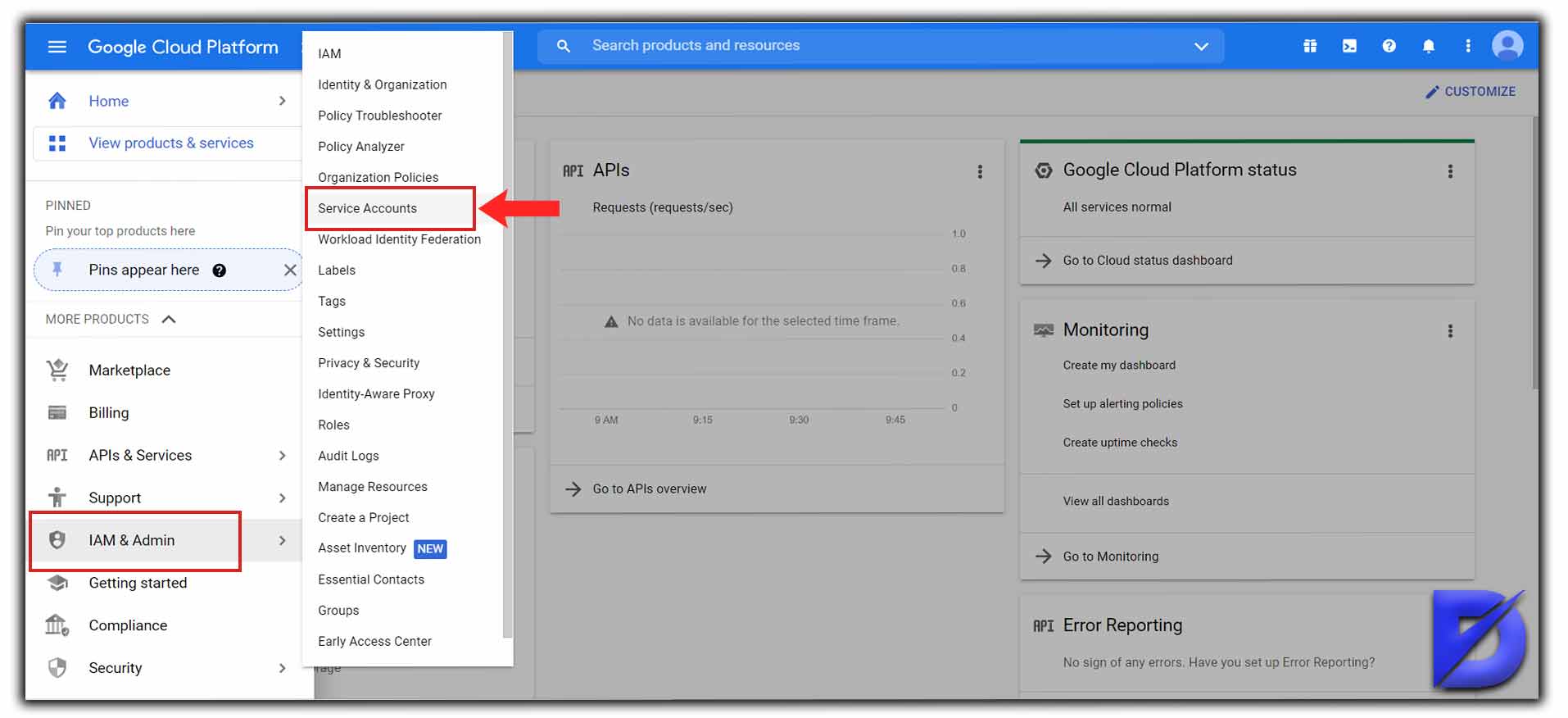Dismiss the Pins appear here hint
1568x718 pixels.
[290, 270]
